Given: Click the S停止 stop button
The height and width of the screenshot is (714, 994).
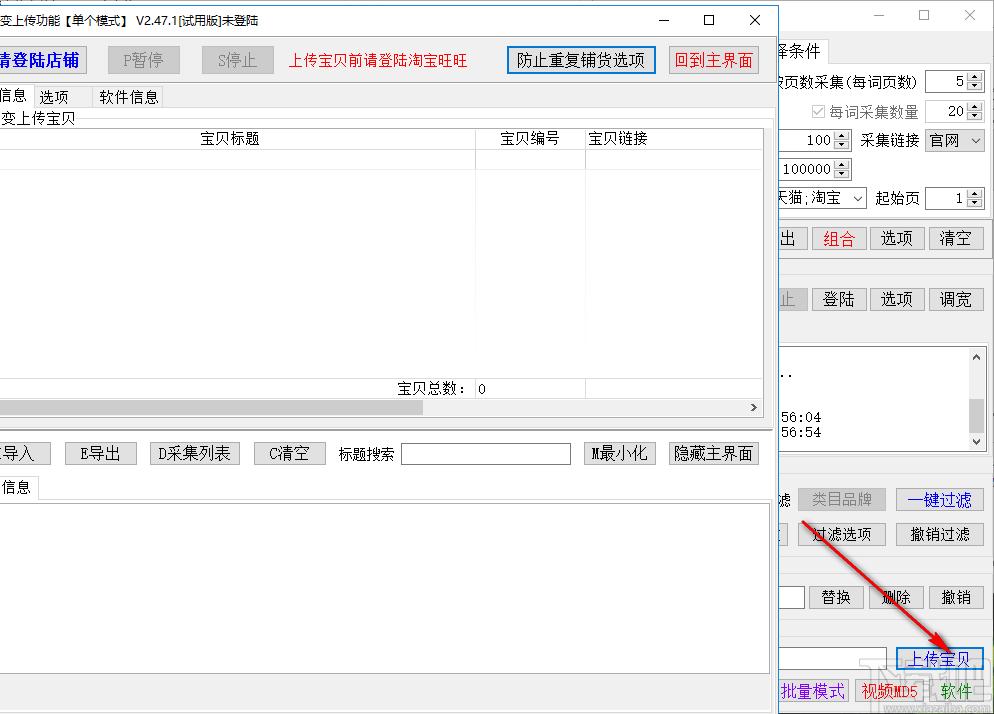Looking at the screenshot, I should coord(238,60).
